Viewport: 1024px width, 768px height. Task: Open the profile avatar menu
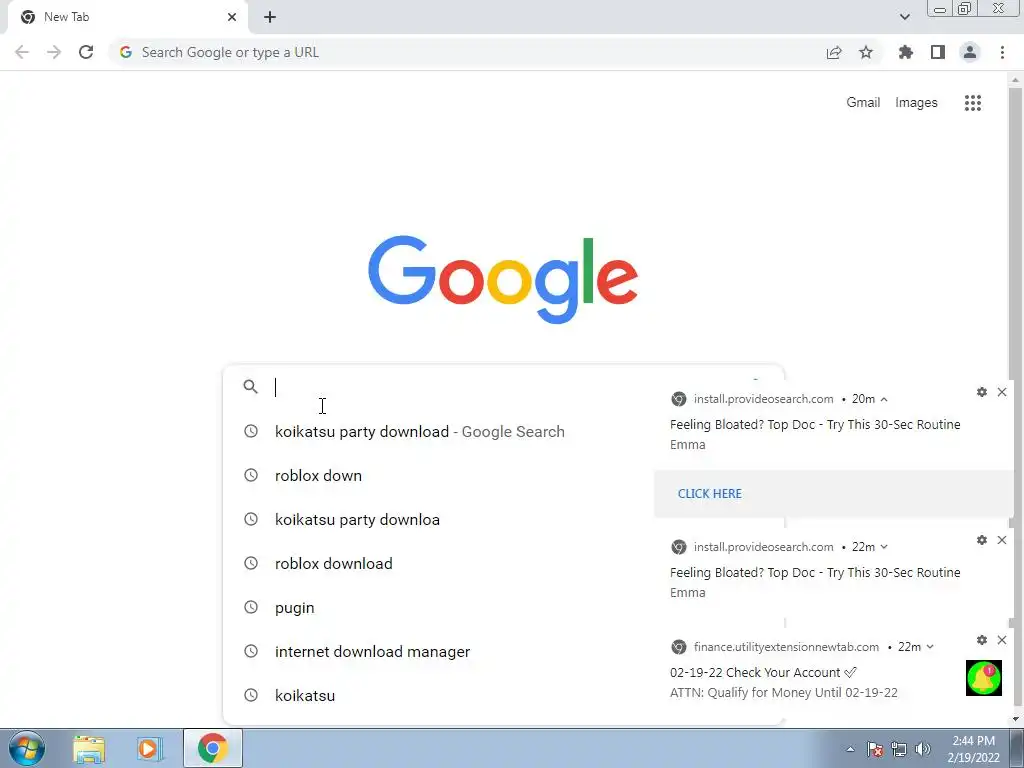(970, 52)
